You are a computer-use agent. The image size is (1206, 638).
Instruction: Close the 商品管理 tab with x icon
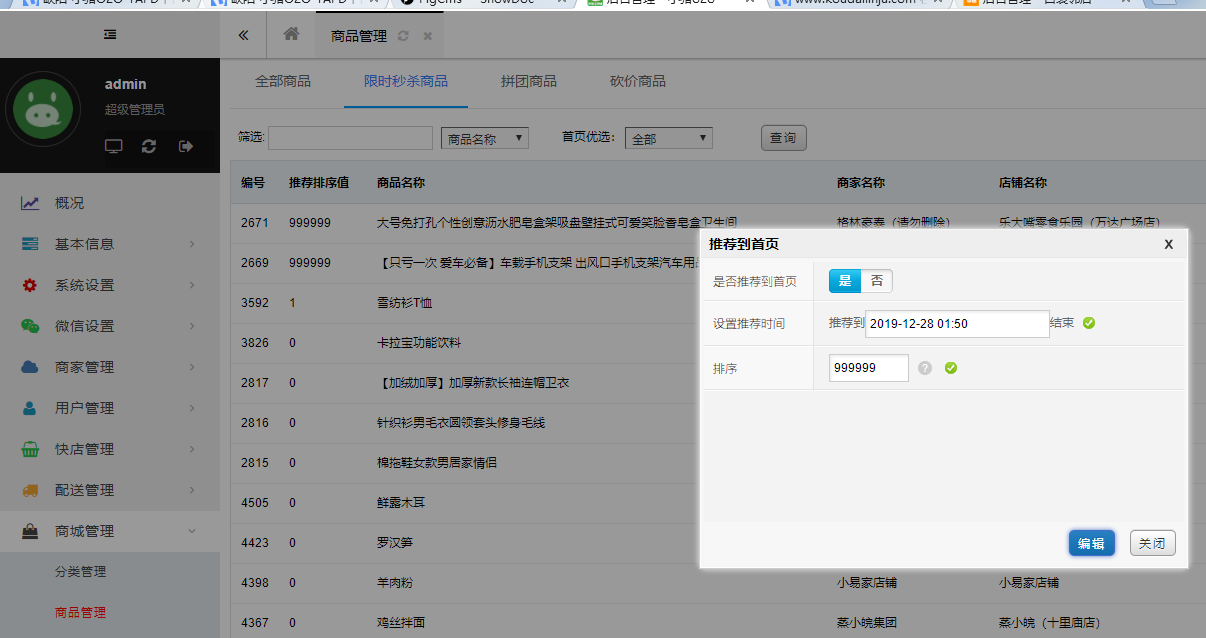point(427,36)
